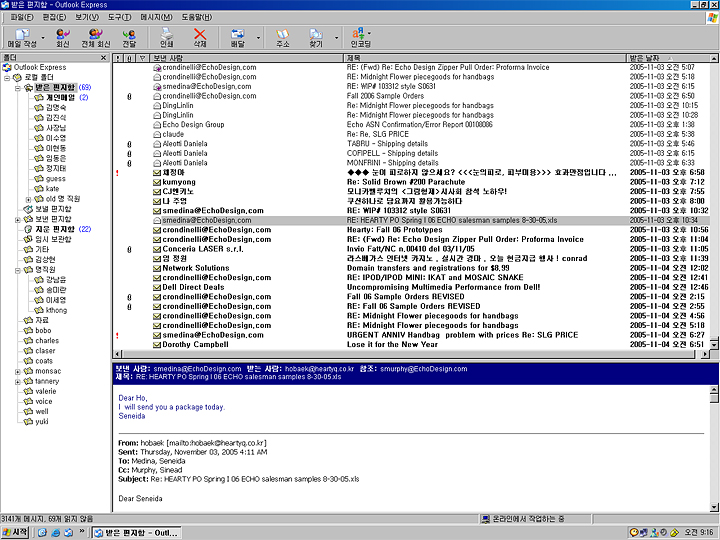Select the kthong folder
This screenshot has width=720, height=540.
[x=51, y=310]
